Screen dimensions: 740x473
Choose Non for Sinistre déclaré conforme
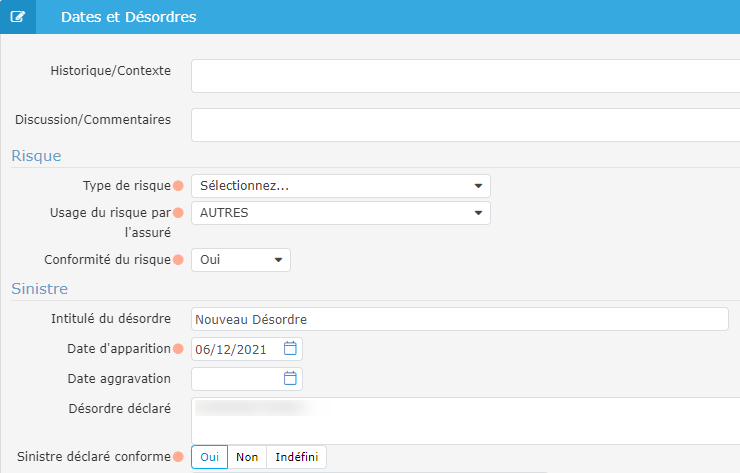click(x=247, y=457)
